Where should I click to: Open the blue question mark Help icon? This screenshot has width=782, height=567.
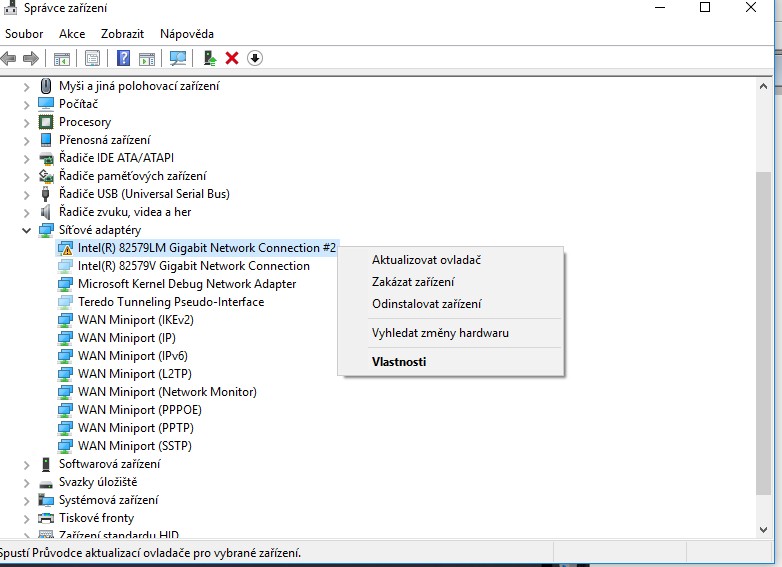click(x=123, y=58)
